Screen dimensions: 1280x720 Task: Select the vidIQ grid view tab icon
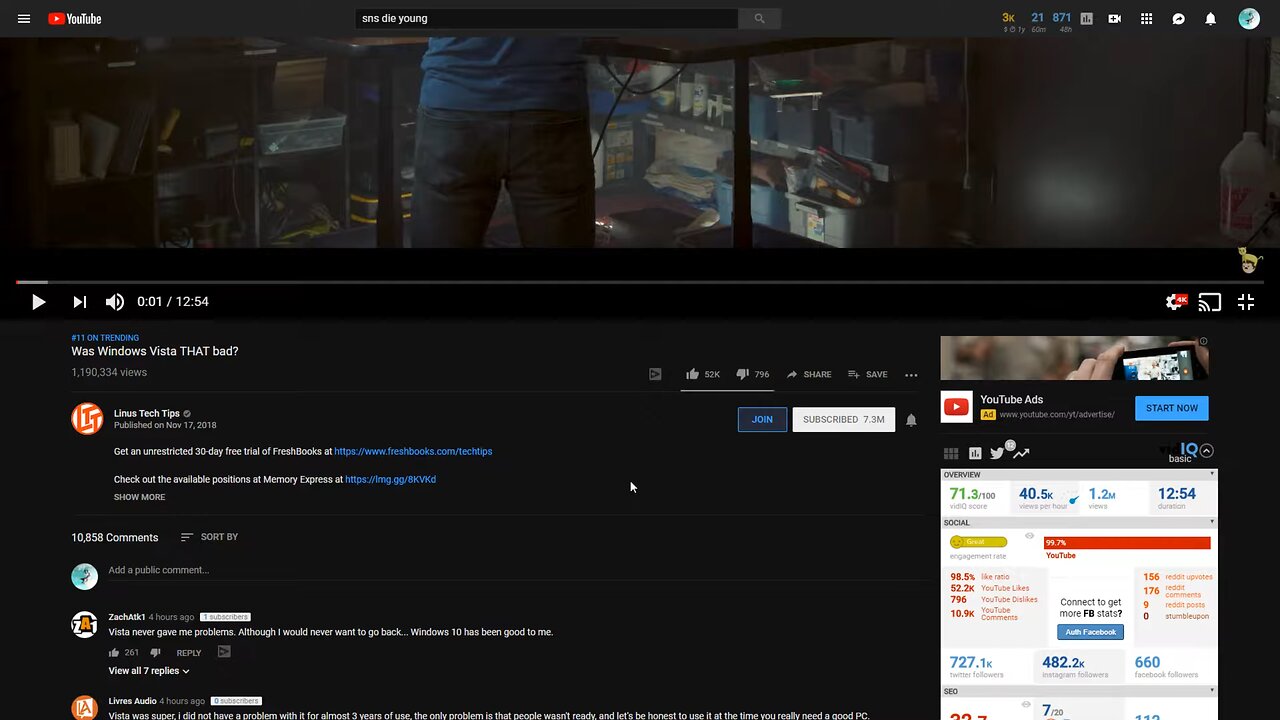click(x=951, y=454)
